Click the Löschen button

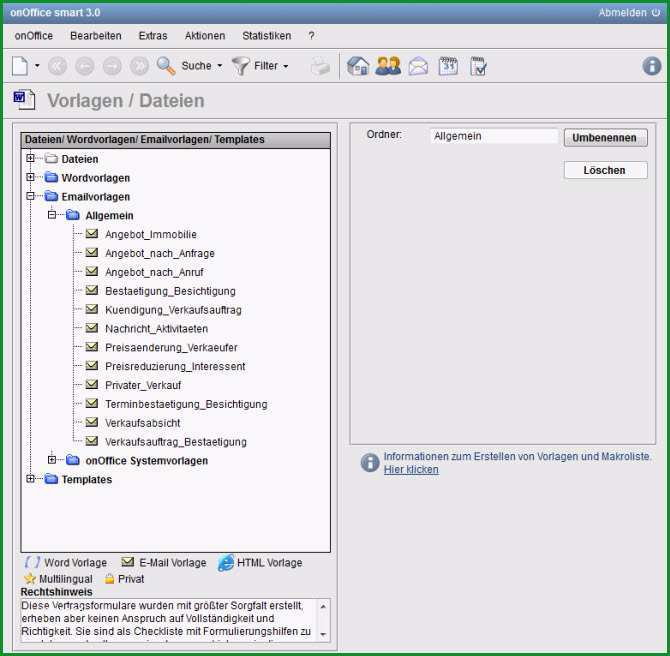[605, 170]
